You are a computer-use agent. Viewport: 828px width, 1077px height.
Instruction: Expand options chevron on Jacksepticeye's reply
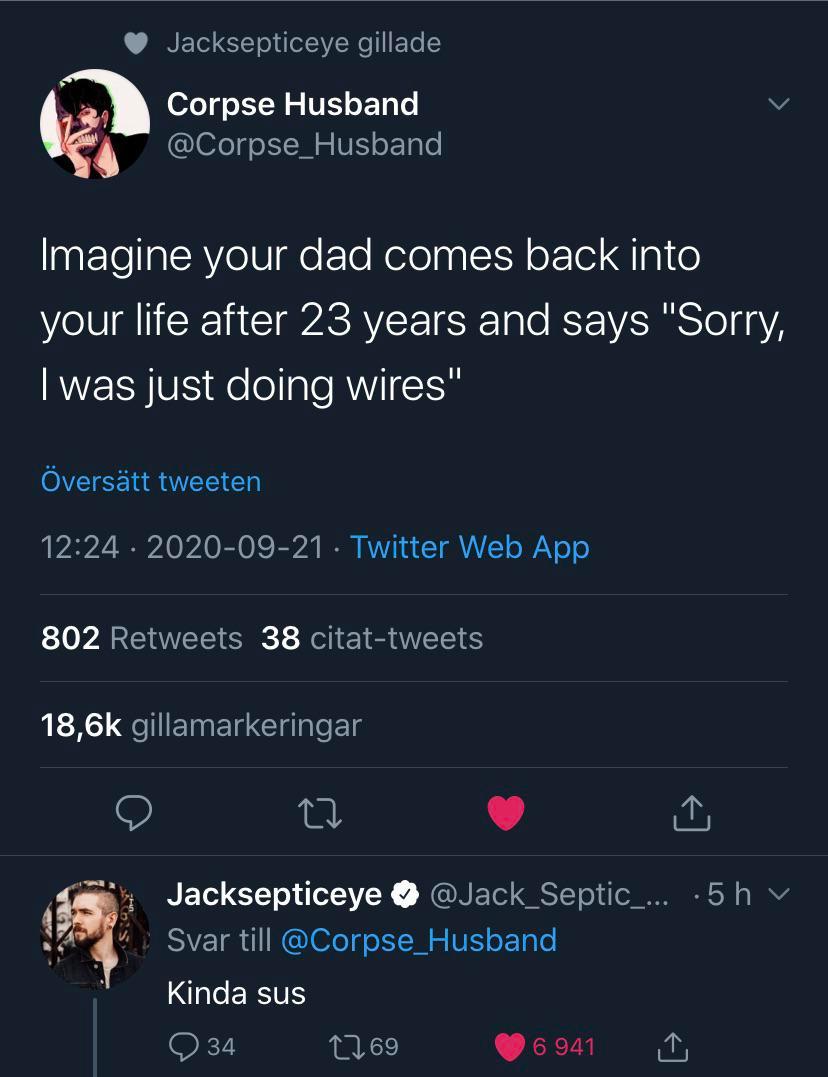tap(781, 894)
